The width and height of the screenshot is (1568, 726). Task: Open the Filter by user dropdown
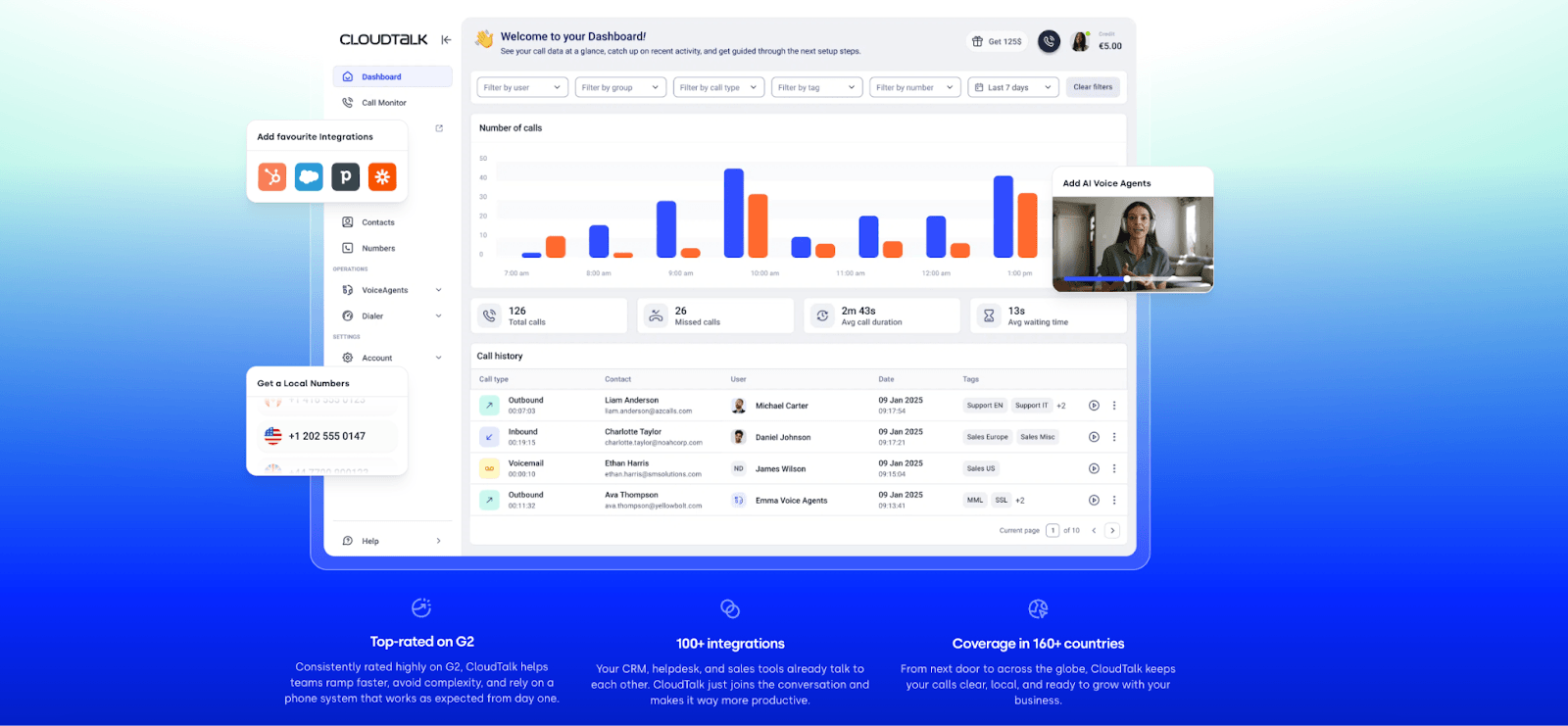tap(522, 87)
